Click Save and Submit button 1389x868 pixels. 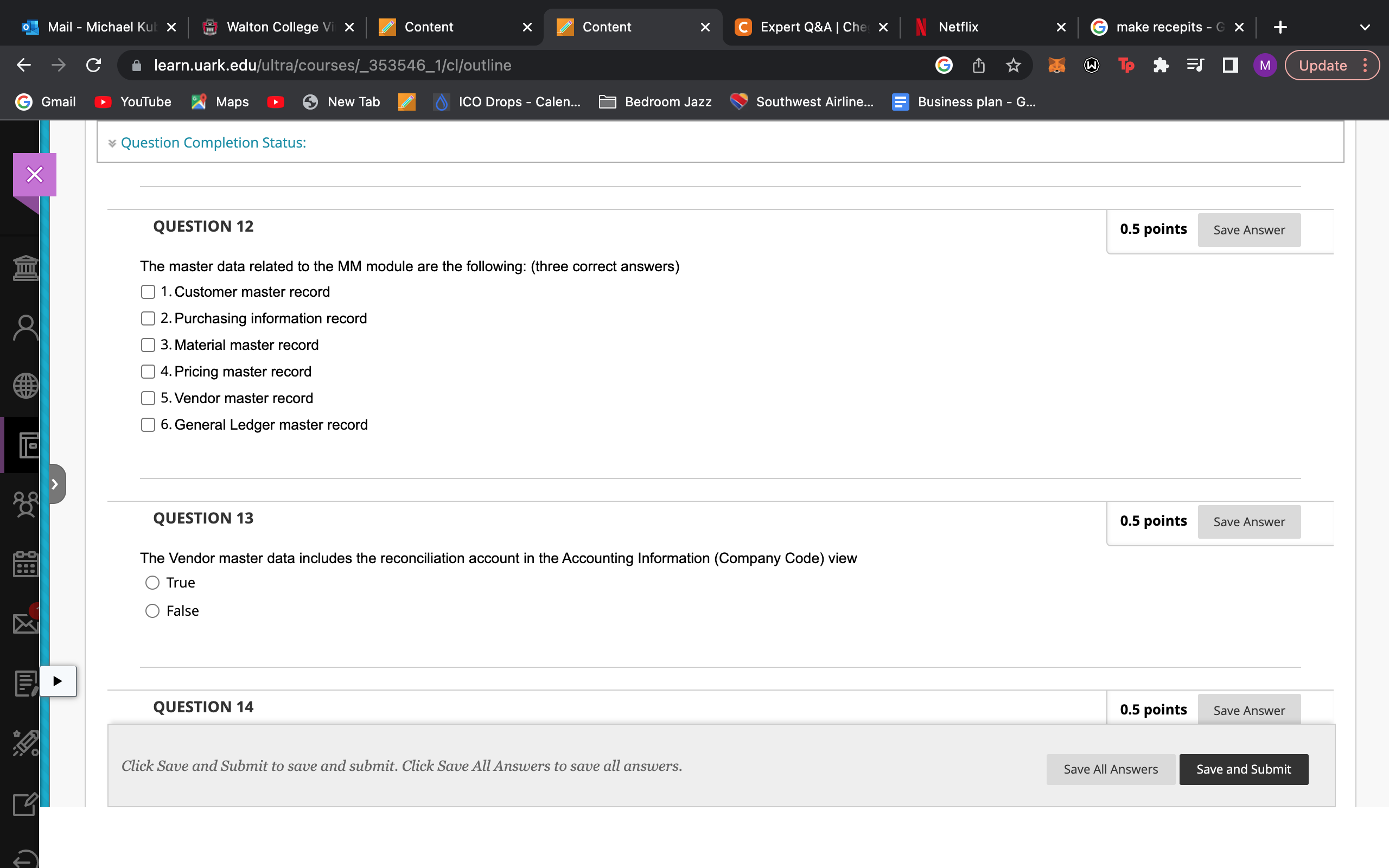pos(1244,768)
